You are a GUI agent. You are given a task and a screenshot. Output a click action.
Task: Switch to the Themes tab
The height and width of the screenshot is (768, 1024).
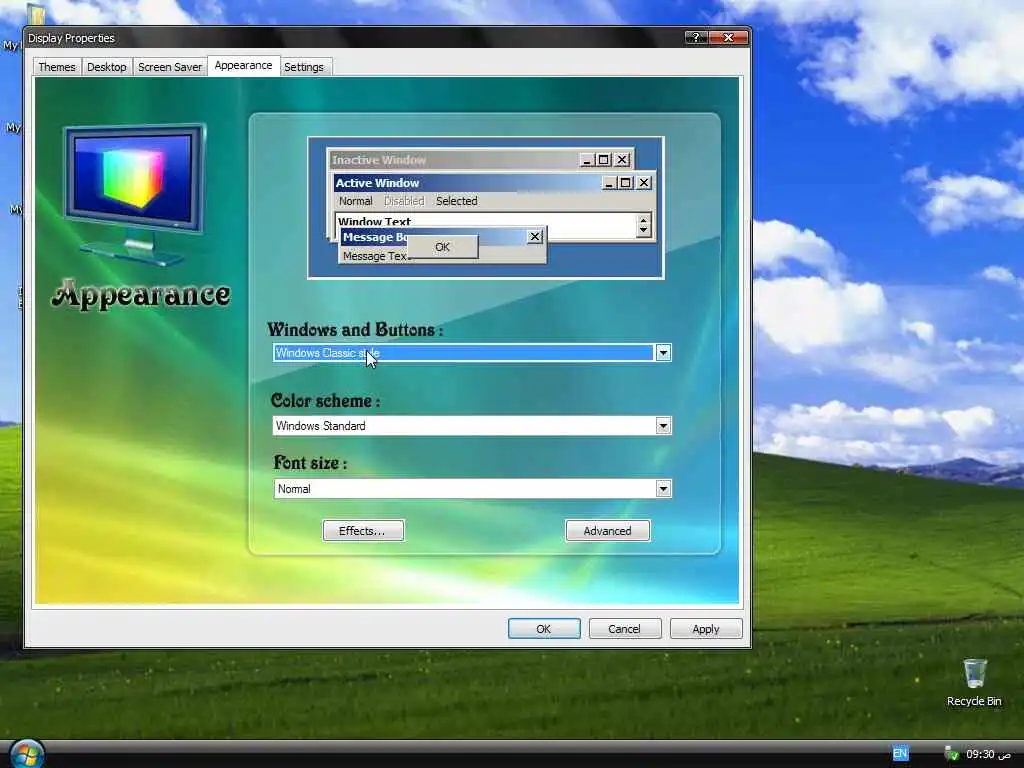tap(57, 67)
